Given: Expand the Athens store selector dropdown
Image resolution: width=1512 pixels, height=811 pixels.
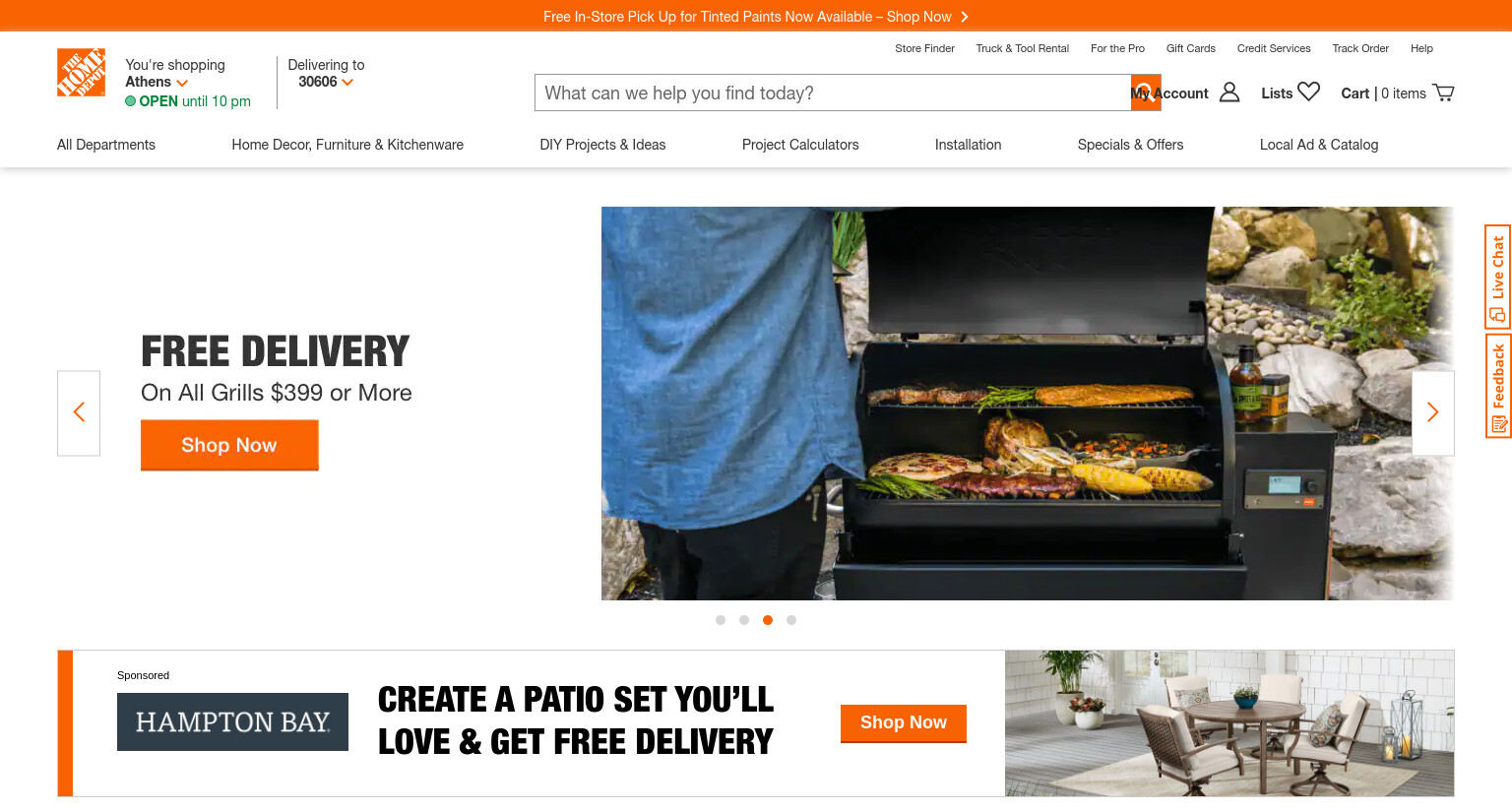Looking at the screenshot, I should click(157, 82).
